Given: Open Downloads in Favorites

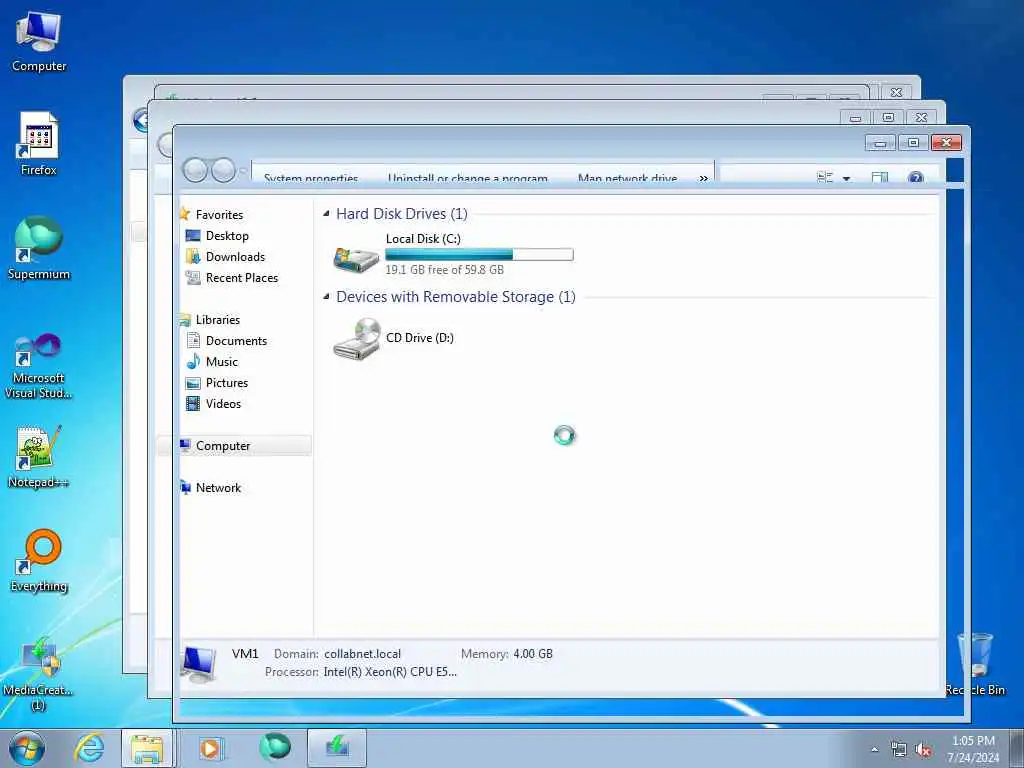Looking at the screenshot, I should [x=235, y=257].
